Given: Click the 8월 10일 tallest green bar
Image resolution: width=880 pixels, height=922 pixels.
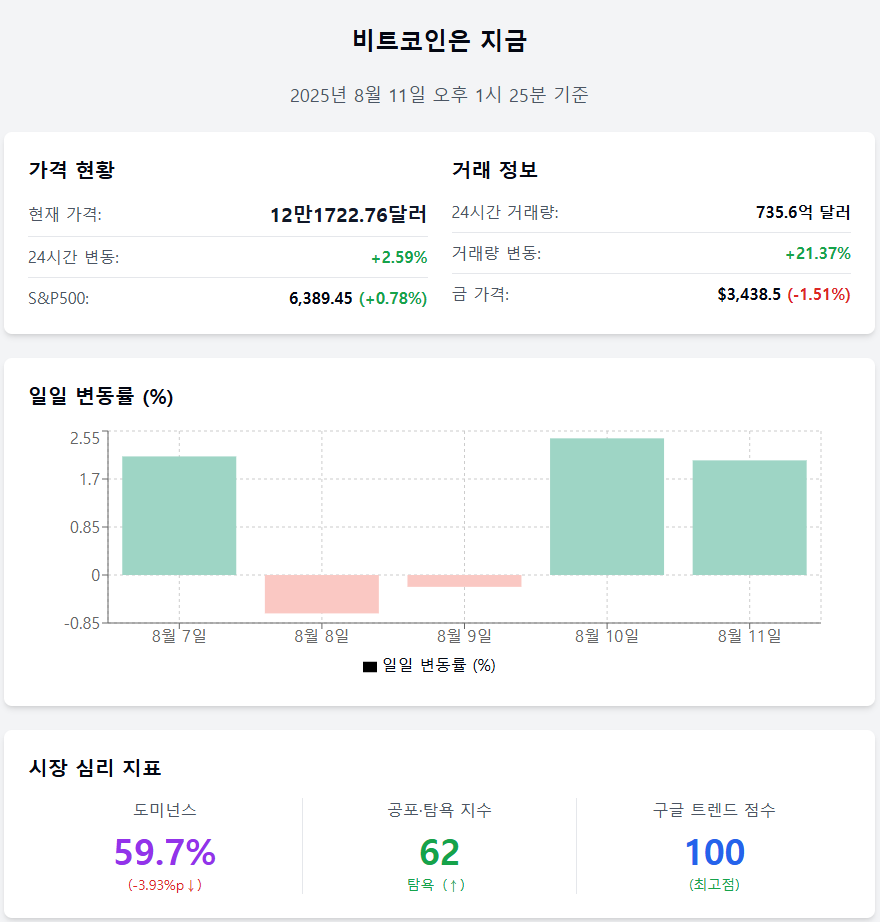Looking at the screenshot, I should [x=607, y=506].
